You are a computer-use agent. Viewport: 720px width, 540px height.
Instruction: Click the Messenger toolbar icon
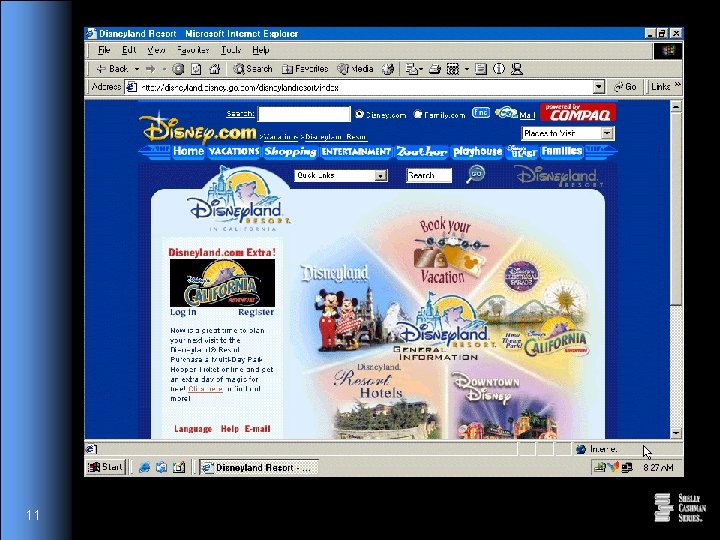click(x=517, y=69)
